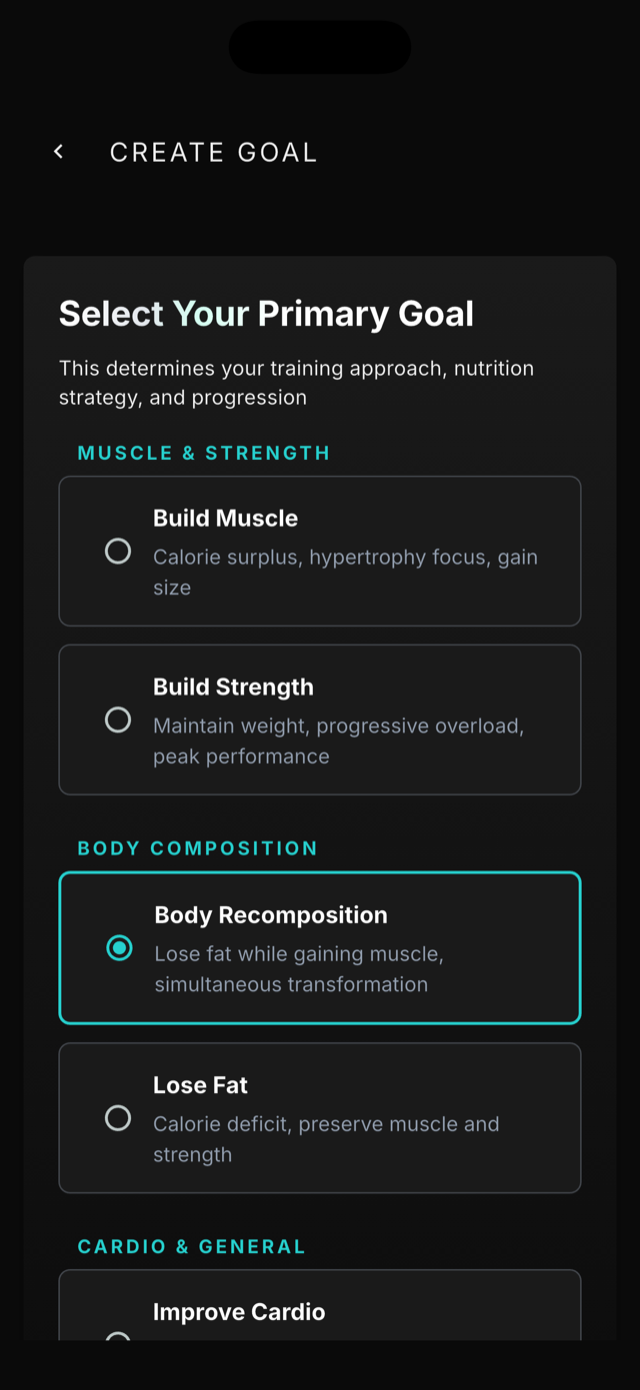Screen dimensions: 640x1390
Task: Choose the Improve Cardio goal title
Action: (x=239, y=1312)
